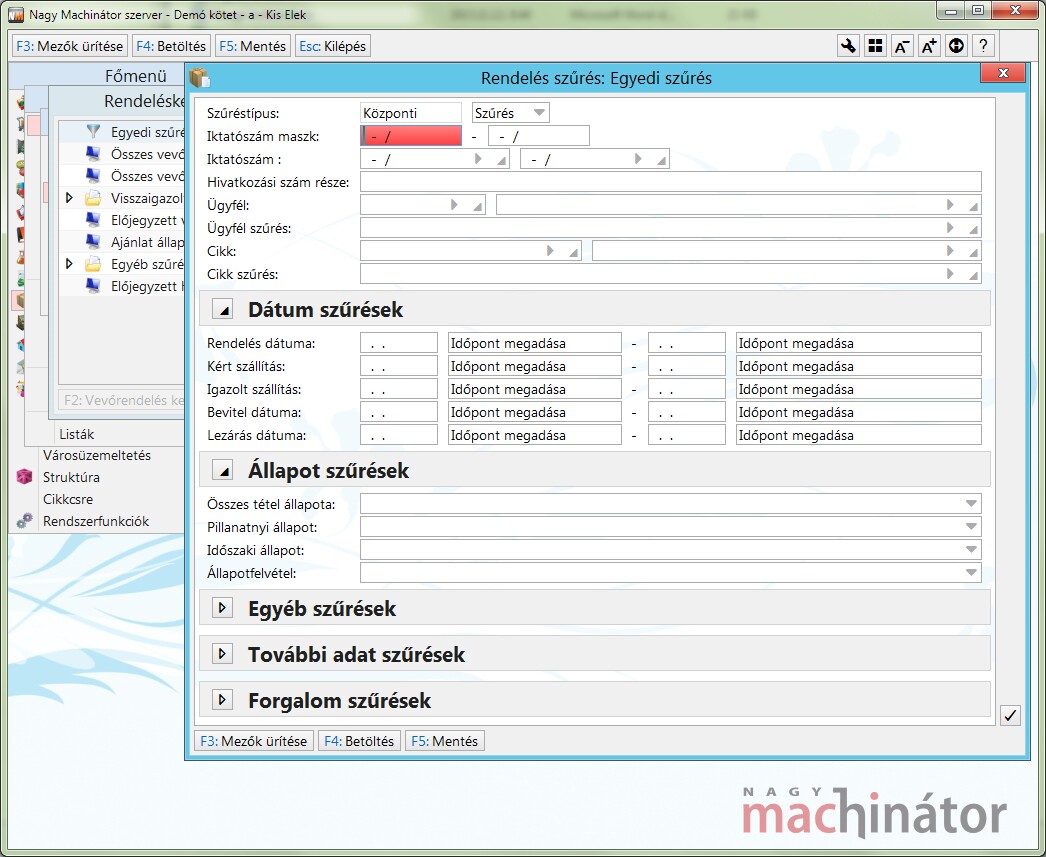The height and width of the screenshot is (857, 1046).
Task: Click F4: Betöltés at dialog bottom
Action: [359, 741]
